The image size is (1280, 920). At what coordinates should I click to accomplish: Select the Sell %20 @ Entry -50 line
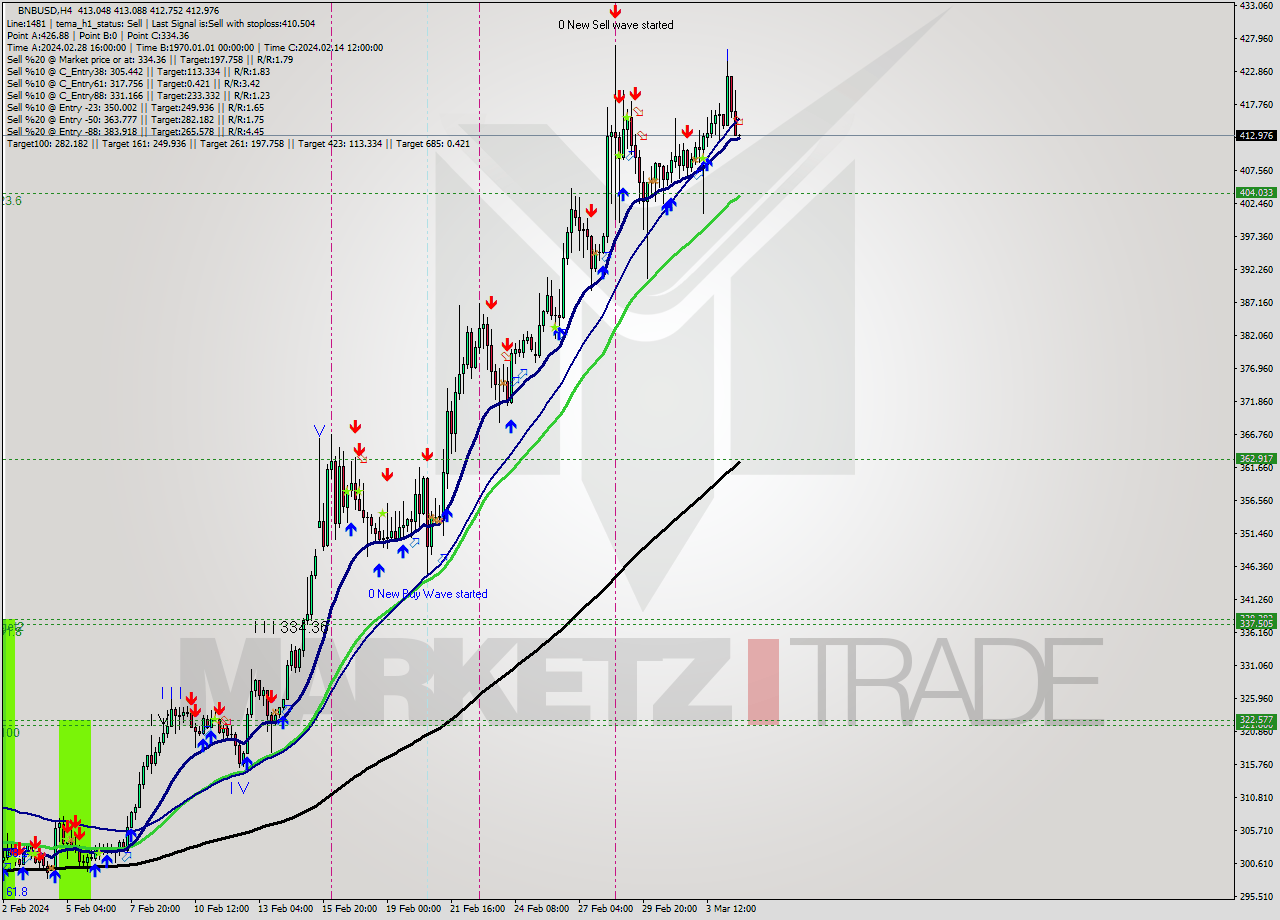click(x=135, y=119)
